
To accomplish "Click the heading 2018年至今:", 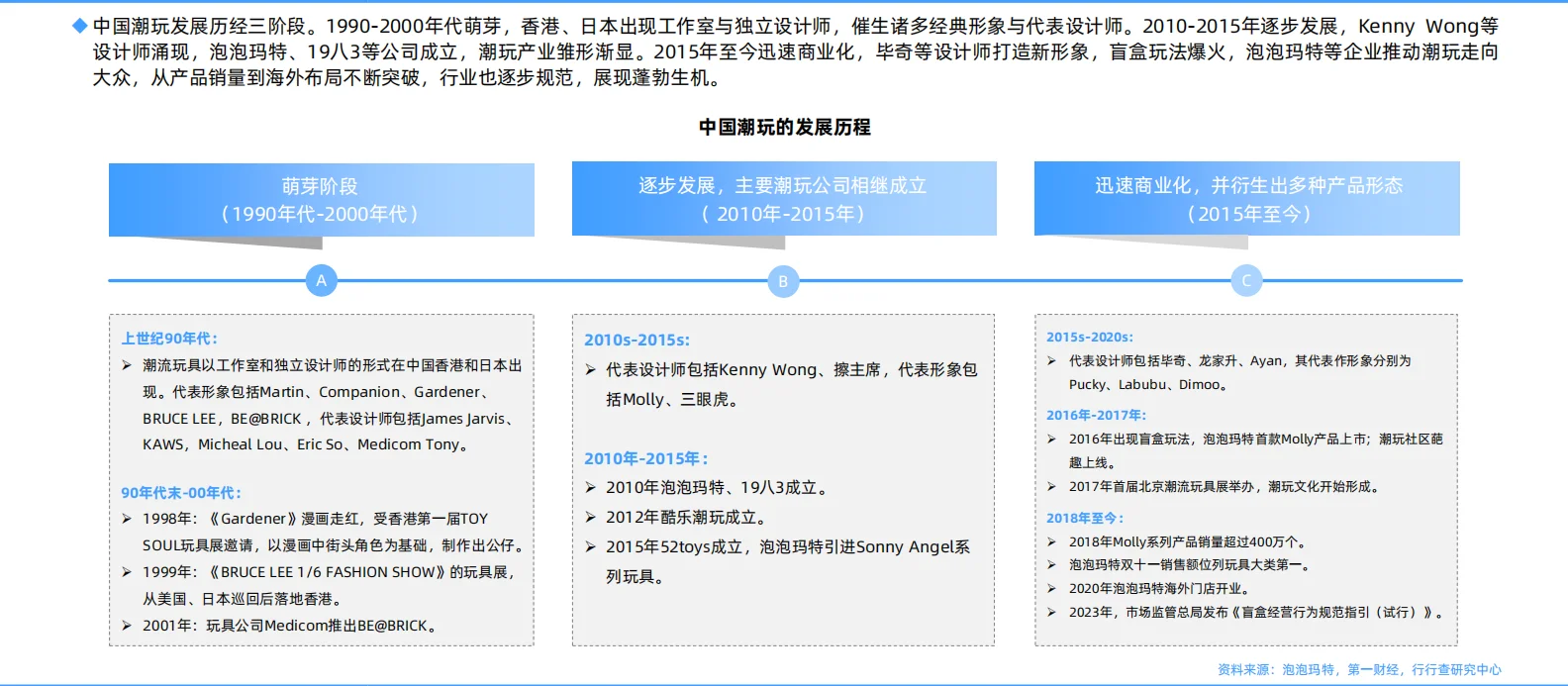I will click(1085, 518).
